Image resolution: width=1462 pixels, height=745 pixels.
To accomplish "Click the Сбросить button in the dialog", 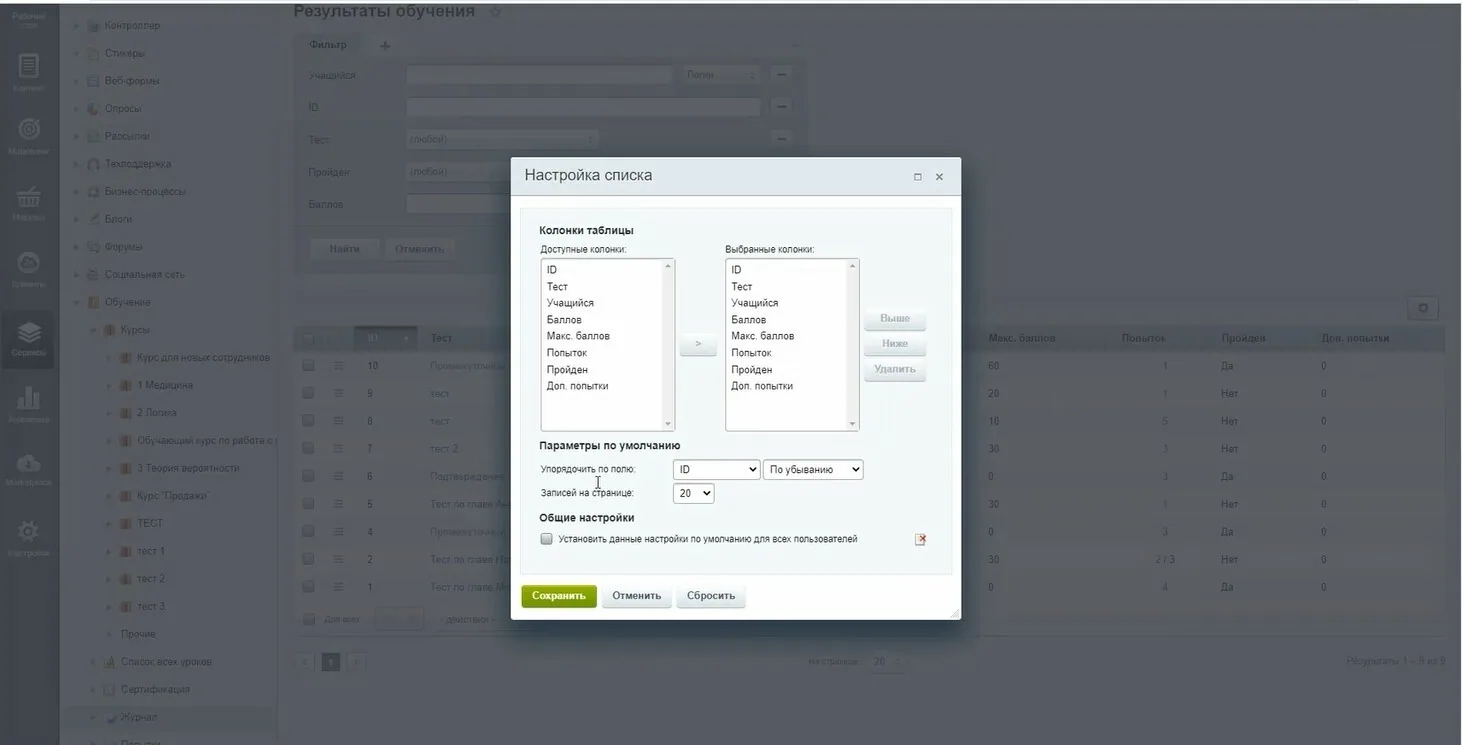I will (x=711, y=596).
